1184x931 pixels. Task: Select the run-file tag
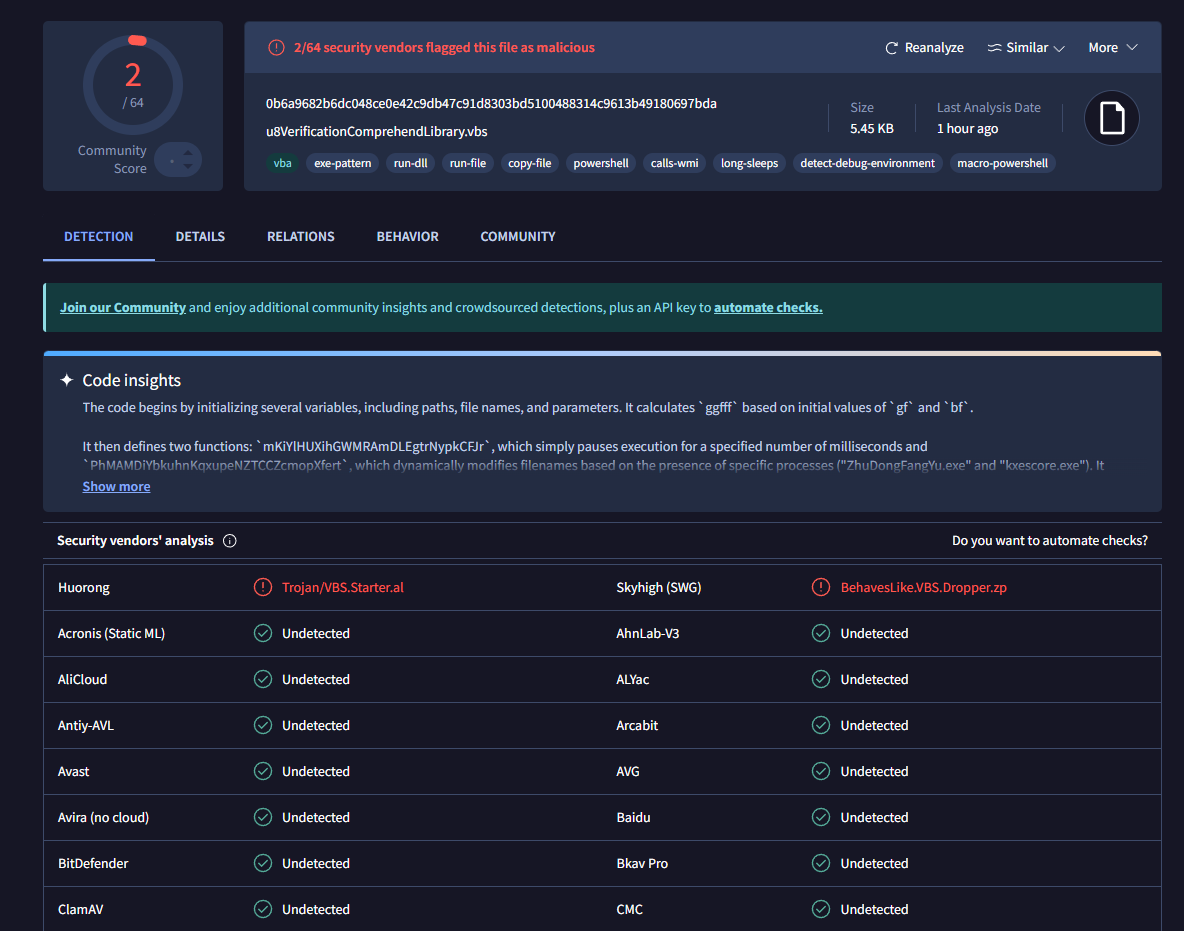click(x=468, y=163)
